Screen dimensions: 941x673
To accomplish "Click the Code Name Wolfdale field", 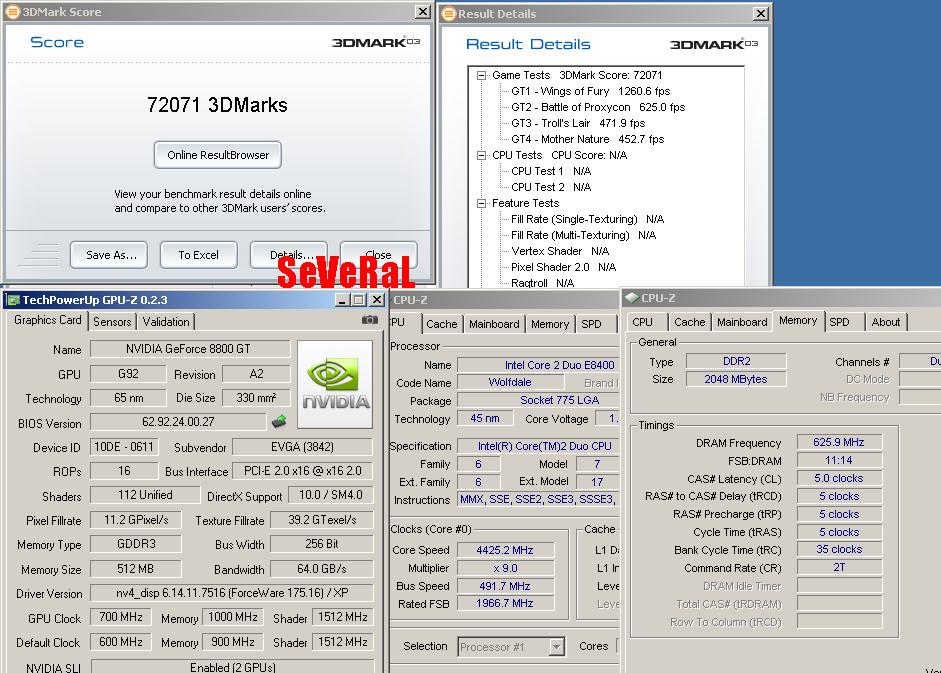I will coord(510,382).
